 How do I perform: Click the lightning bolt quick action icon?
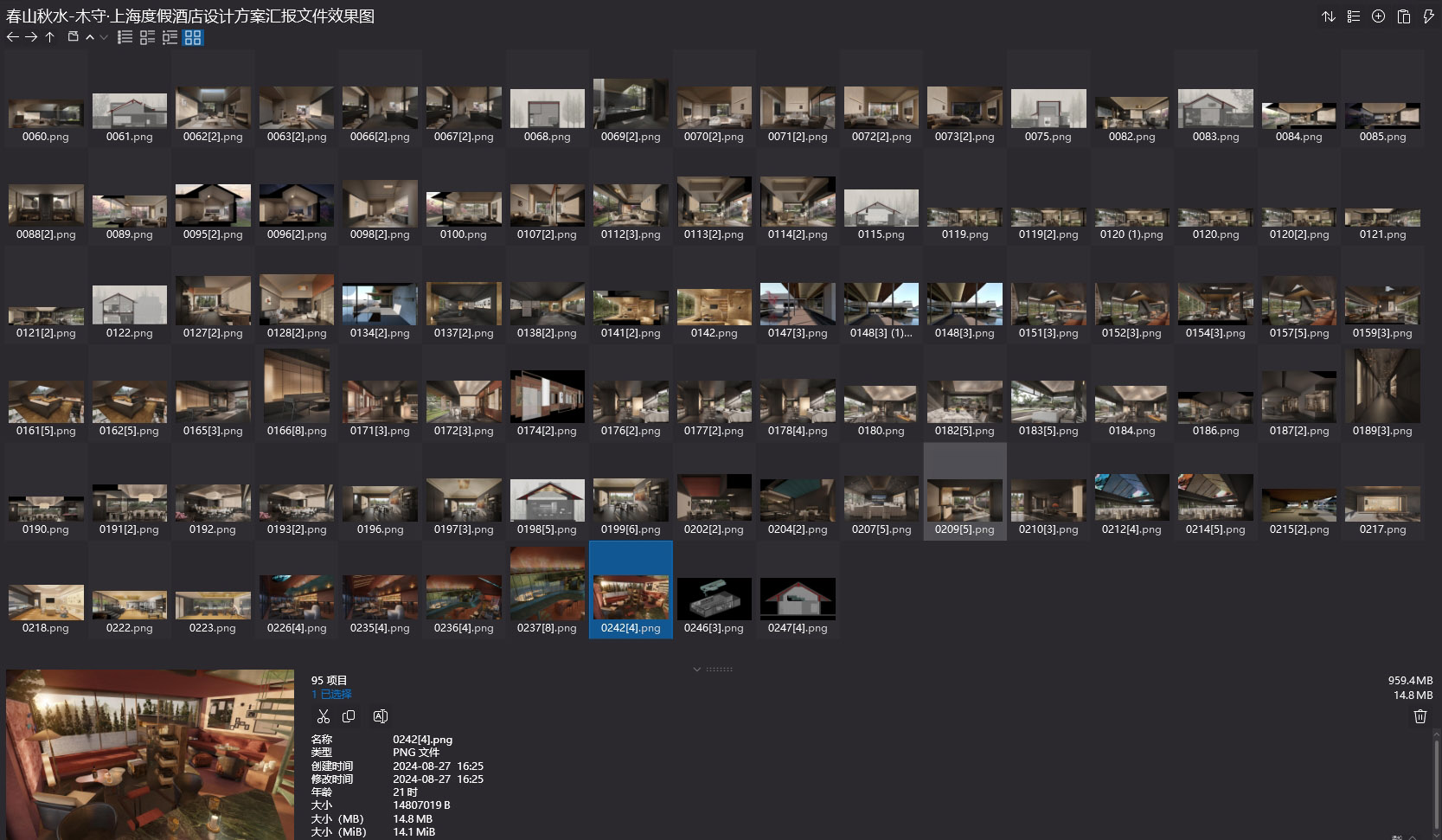1428,16
